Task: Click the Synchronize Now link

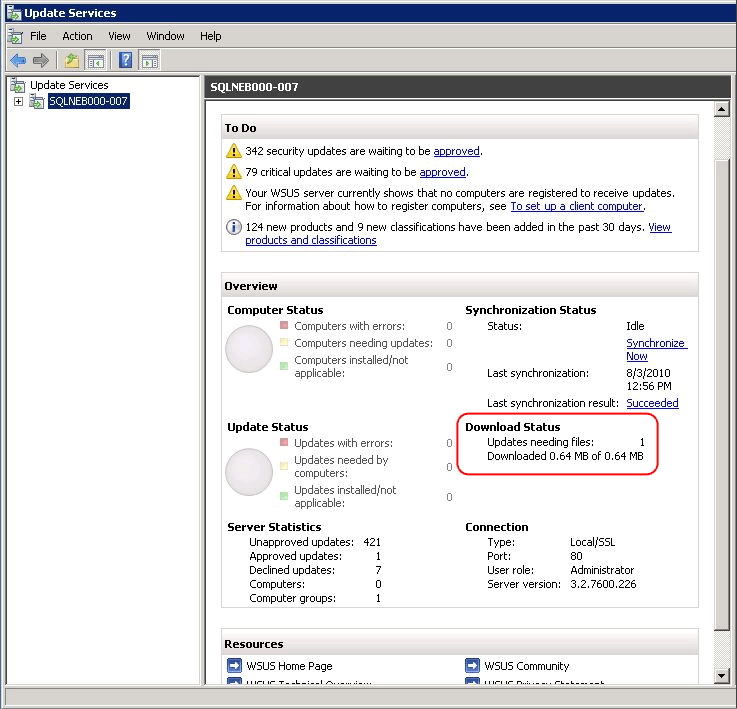Action: [656, 349]
